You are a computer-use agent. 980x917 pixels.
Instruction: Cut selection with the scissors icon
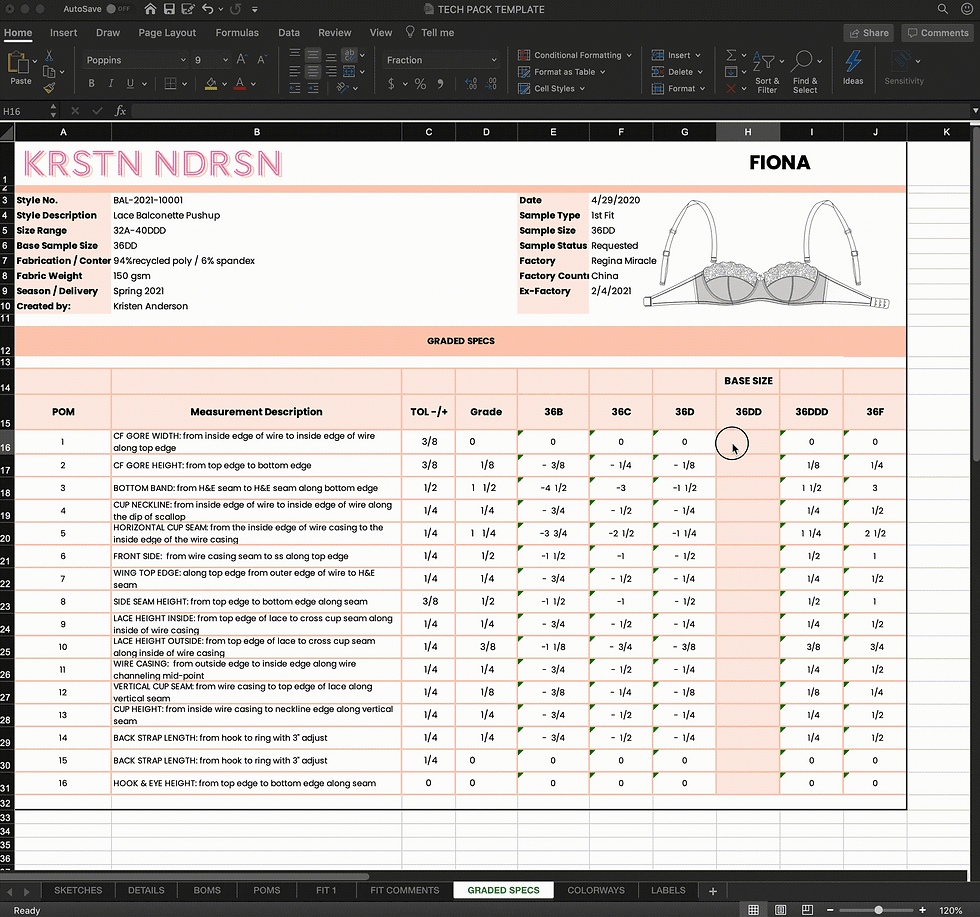click(x=49, y=55)
